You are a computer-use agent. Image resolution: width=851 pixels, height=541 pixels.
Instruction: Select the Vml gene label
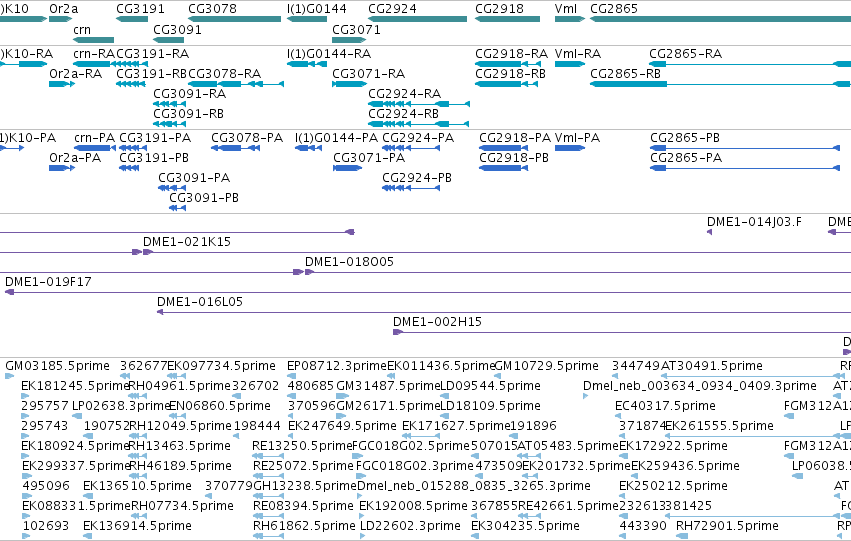566,9
